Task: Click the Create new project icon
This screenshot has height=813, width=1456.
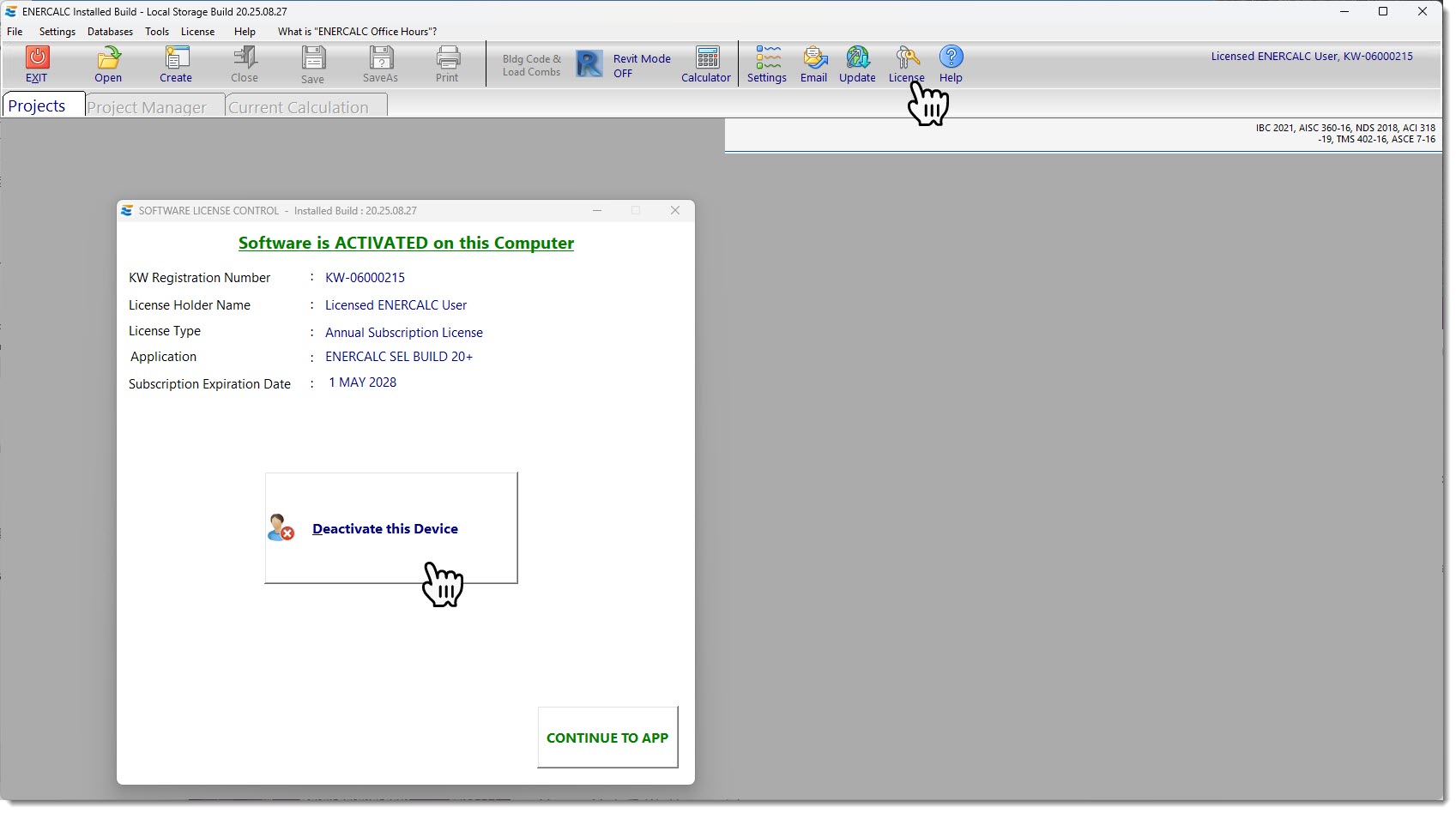Action: (x=176, y=57)
